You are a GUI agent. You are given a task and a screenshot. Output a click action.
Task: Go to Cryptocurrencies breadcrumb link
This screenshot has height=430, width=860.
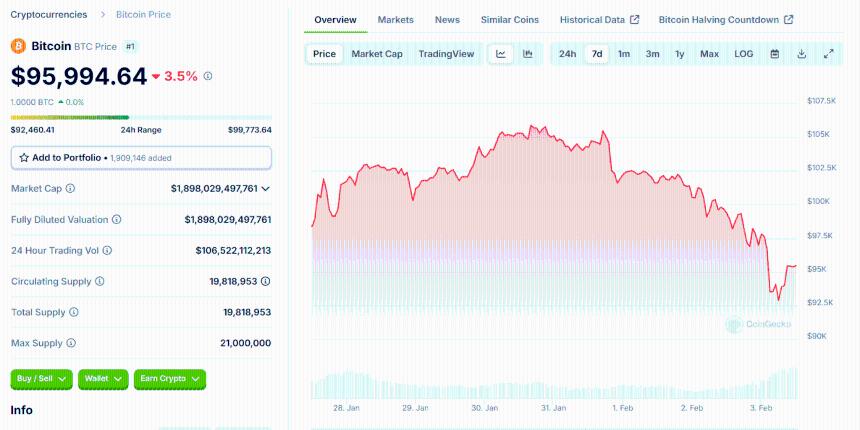coord(49,15)
